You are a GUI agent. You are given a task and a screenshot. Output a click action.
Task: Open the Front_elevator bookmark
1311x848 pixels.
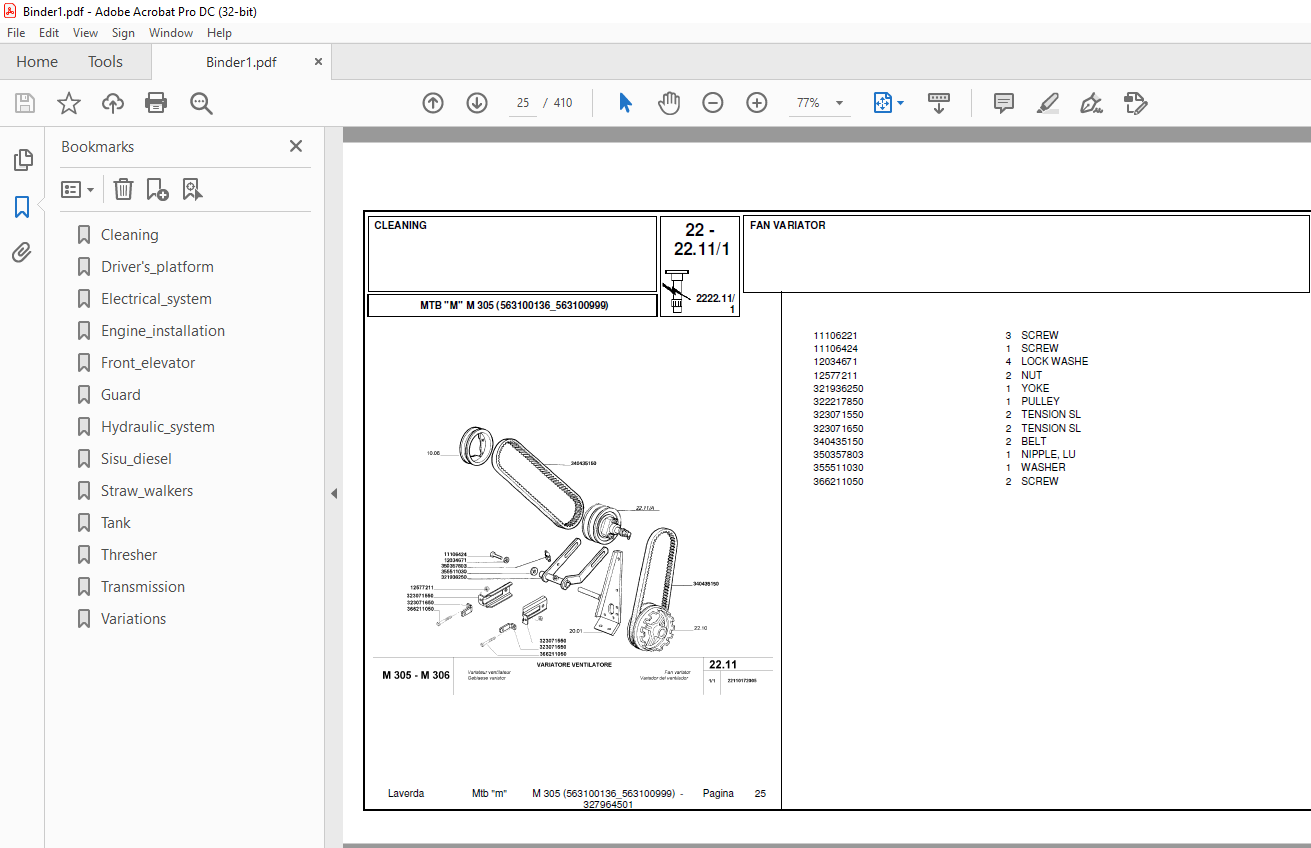click(148, 363)
